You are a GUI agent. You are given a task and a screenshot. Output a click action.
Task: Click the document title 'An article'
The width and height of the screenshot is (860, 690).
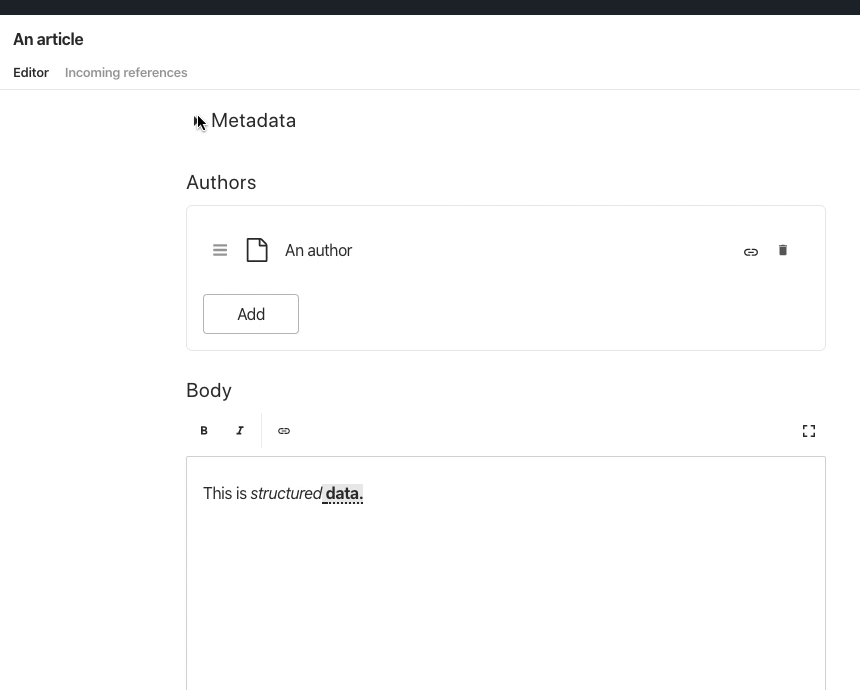click(47, 39)
